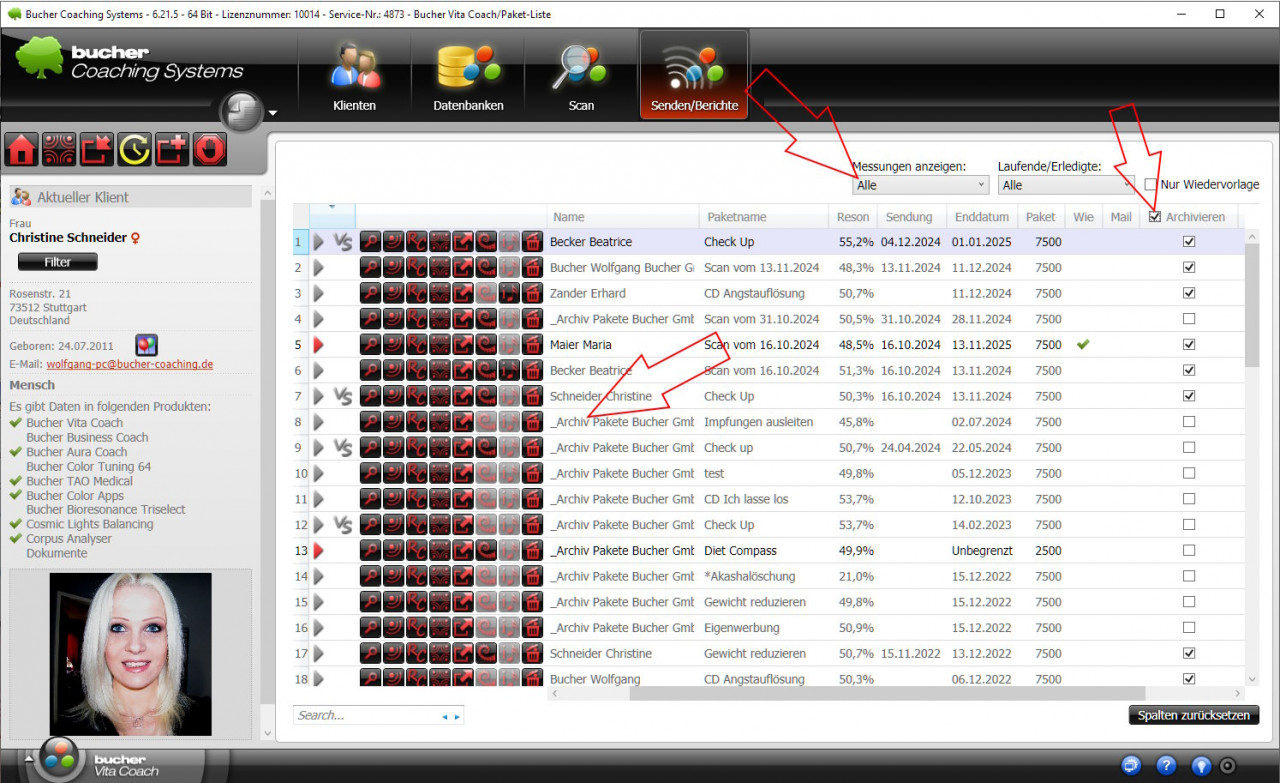Click the export arrow icon in row 4
The image size is (1280, 783).
(463, 319)
